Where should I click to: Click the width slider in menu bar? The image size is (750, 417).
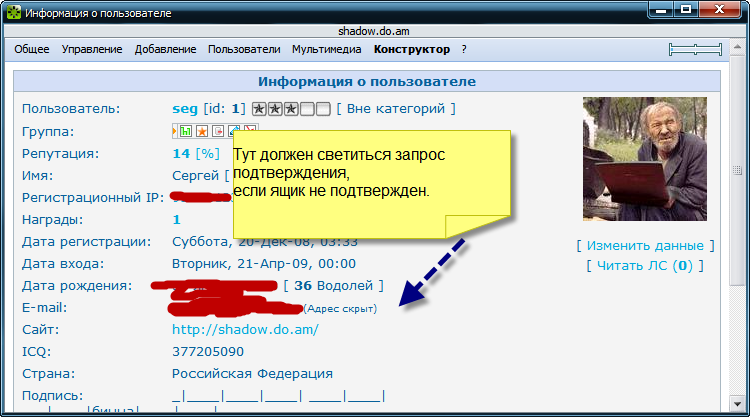pyautogui.click(x=695, y=49)
